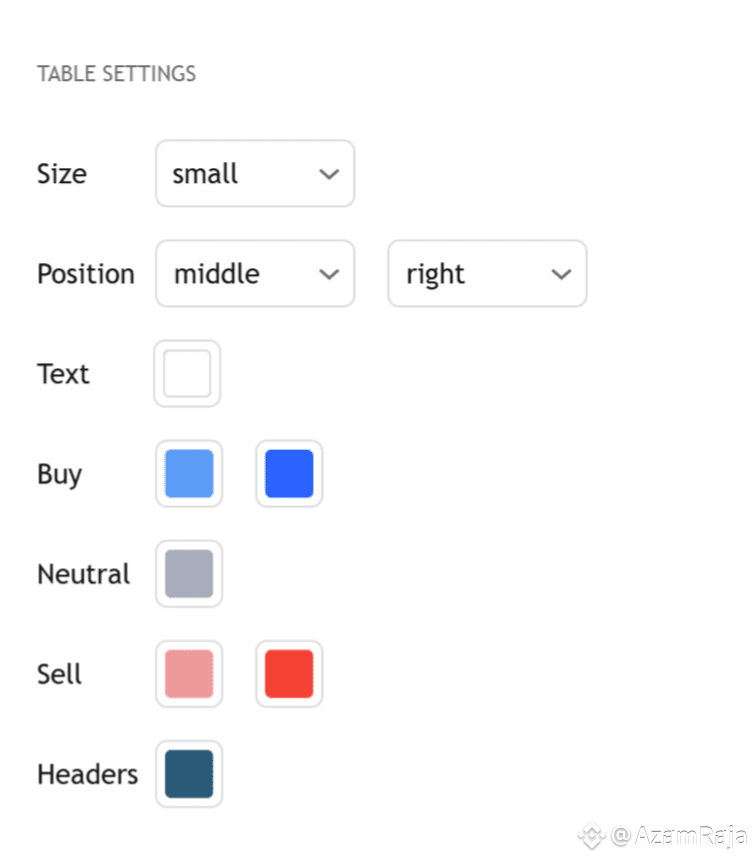Open the Position dropdown showing middle
The width and height of the screenshot is (756, 861).
point(255,274)
